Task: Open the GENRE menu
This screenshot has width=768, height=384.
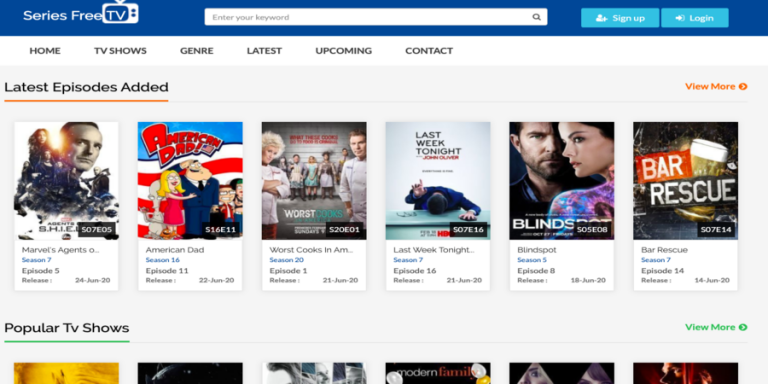Action: 196,50
